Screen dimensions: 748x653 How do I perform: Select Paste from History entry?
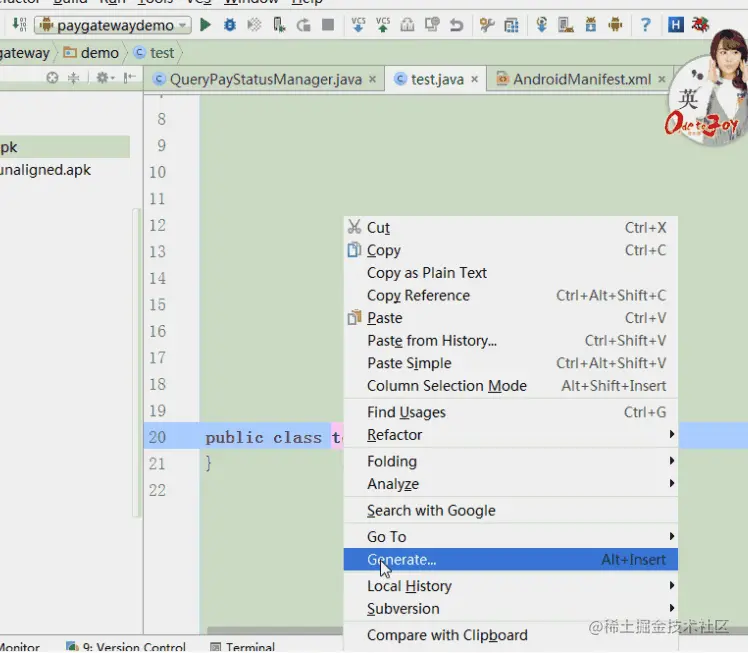[510, 341]
